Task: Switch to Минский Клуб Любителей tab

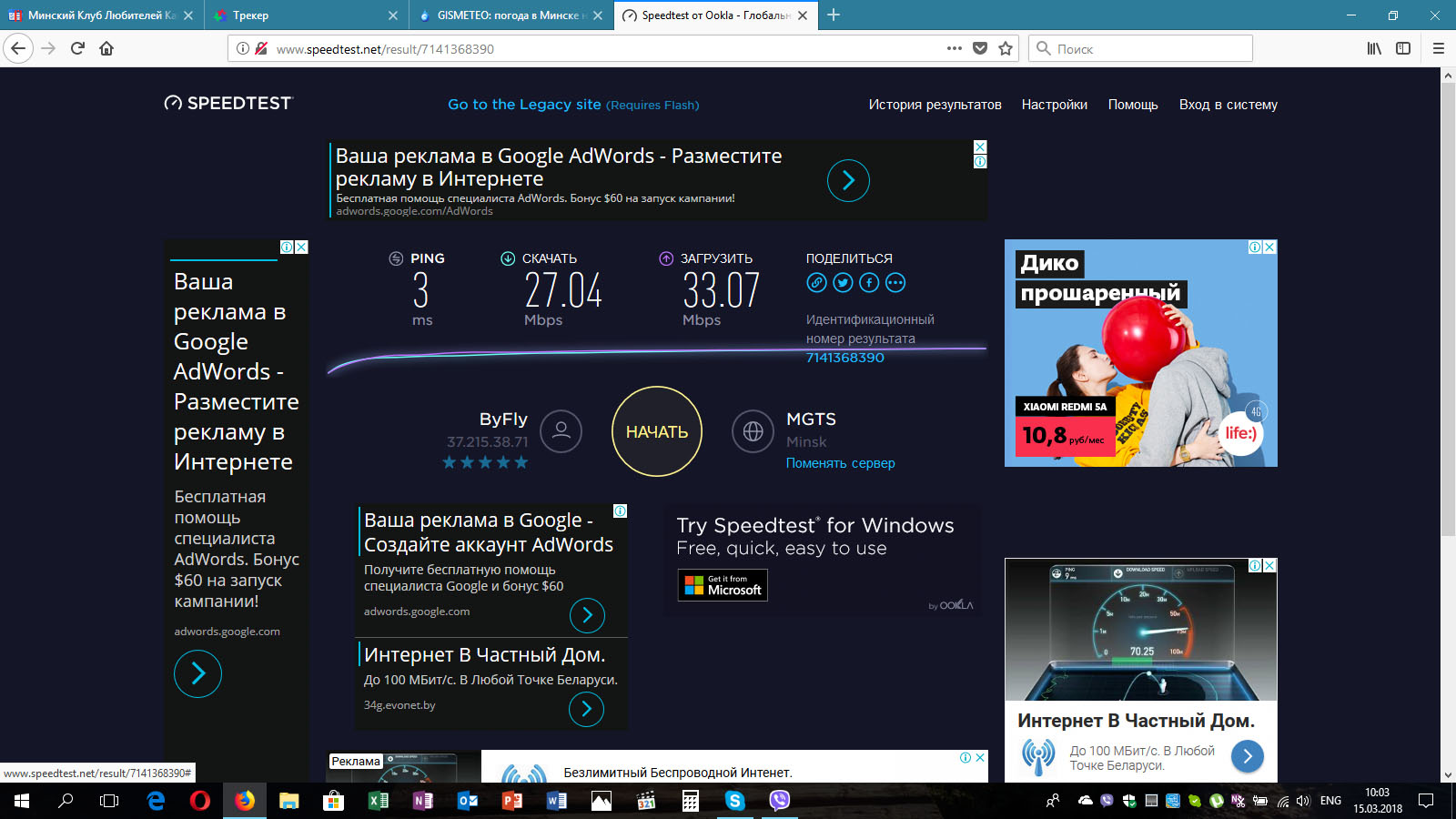Action: pos(100,15)
